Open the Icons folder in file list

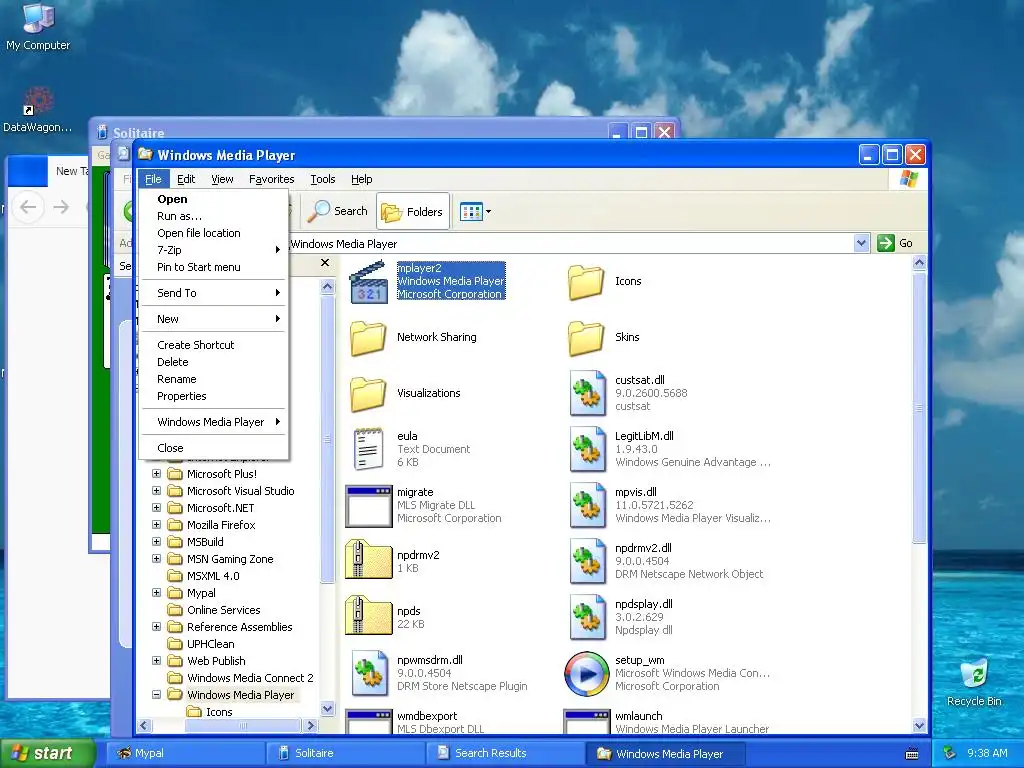tap(586, 281)
